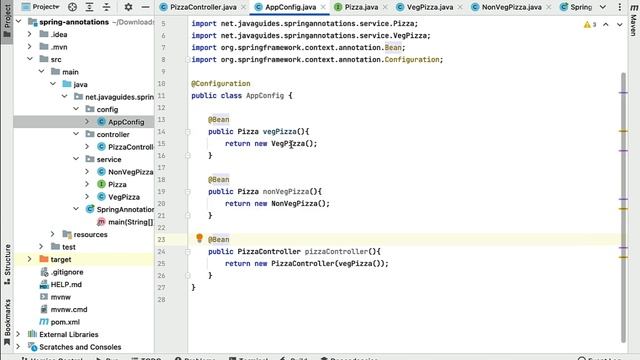Open Project panel settings gear
The image size is (640, 360).
pyautogui.click(x=128, y=7)
